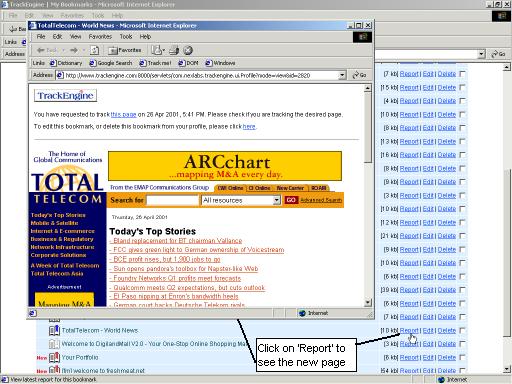This screenshot has width=512, height=384.
Task: Click the popup window vertical scrollbar thumb
Action: coord(368,127)
